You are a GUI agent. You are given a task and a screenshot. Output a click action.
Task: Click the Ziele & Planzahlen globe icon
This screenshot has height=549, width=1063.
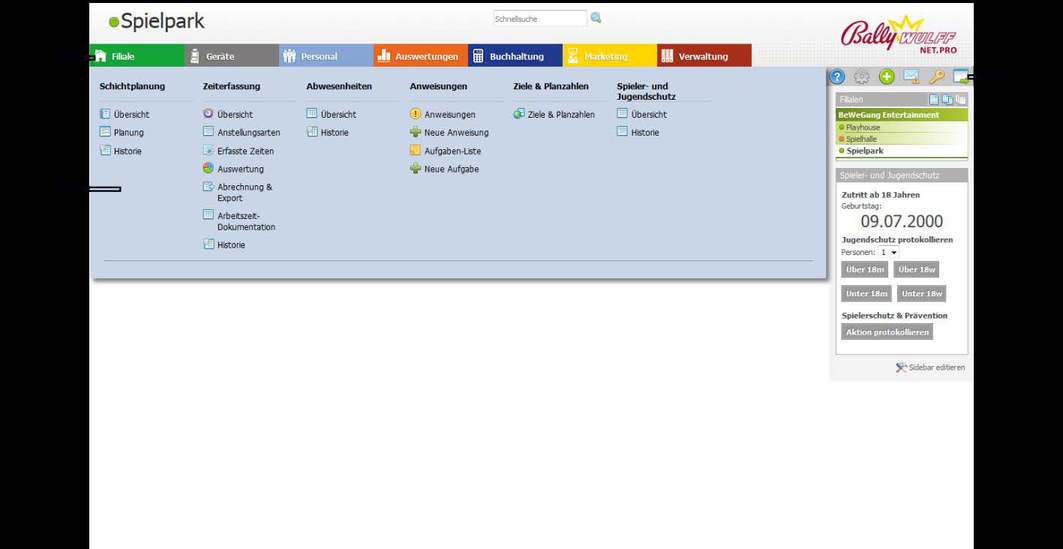click(519, 114)
